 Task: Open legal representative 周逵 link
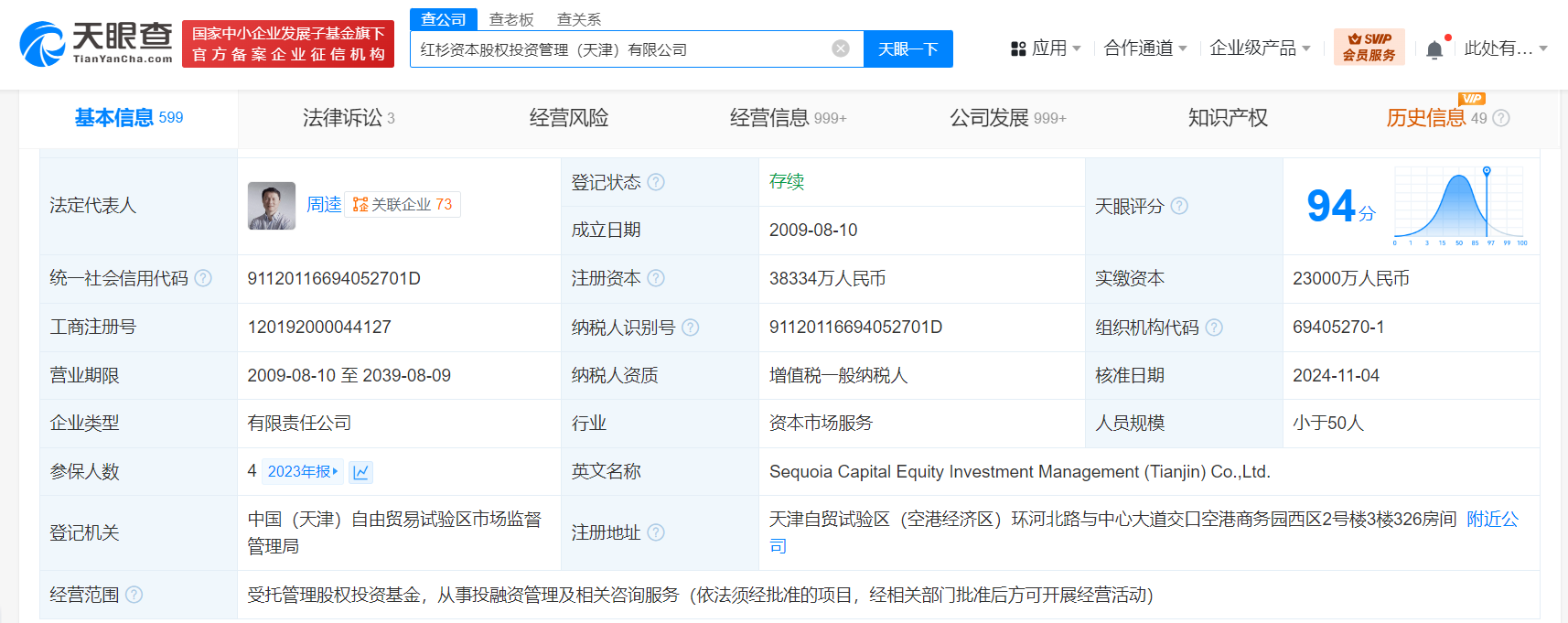[x=323, y=205]
